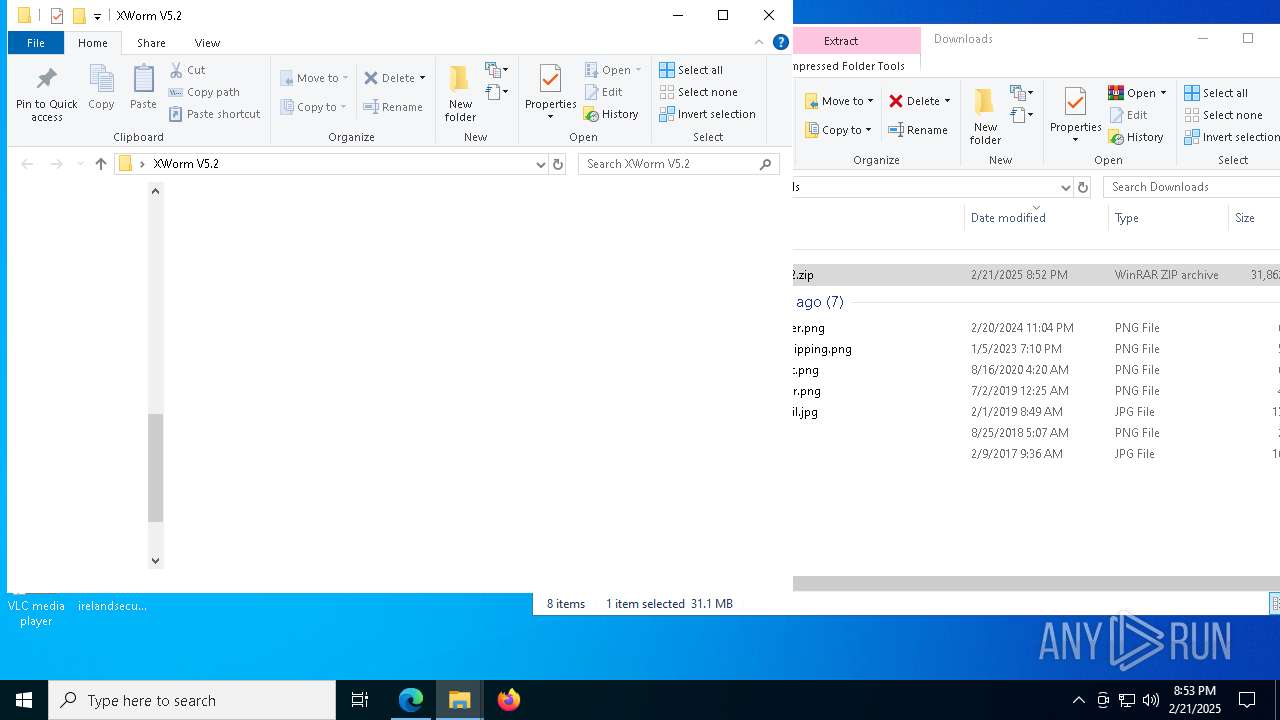
Task: Switch to the Share tab
Action: coord(151,43)
